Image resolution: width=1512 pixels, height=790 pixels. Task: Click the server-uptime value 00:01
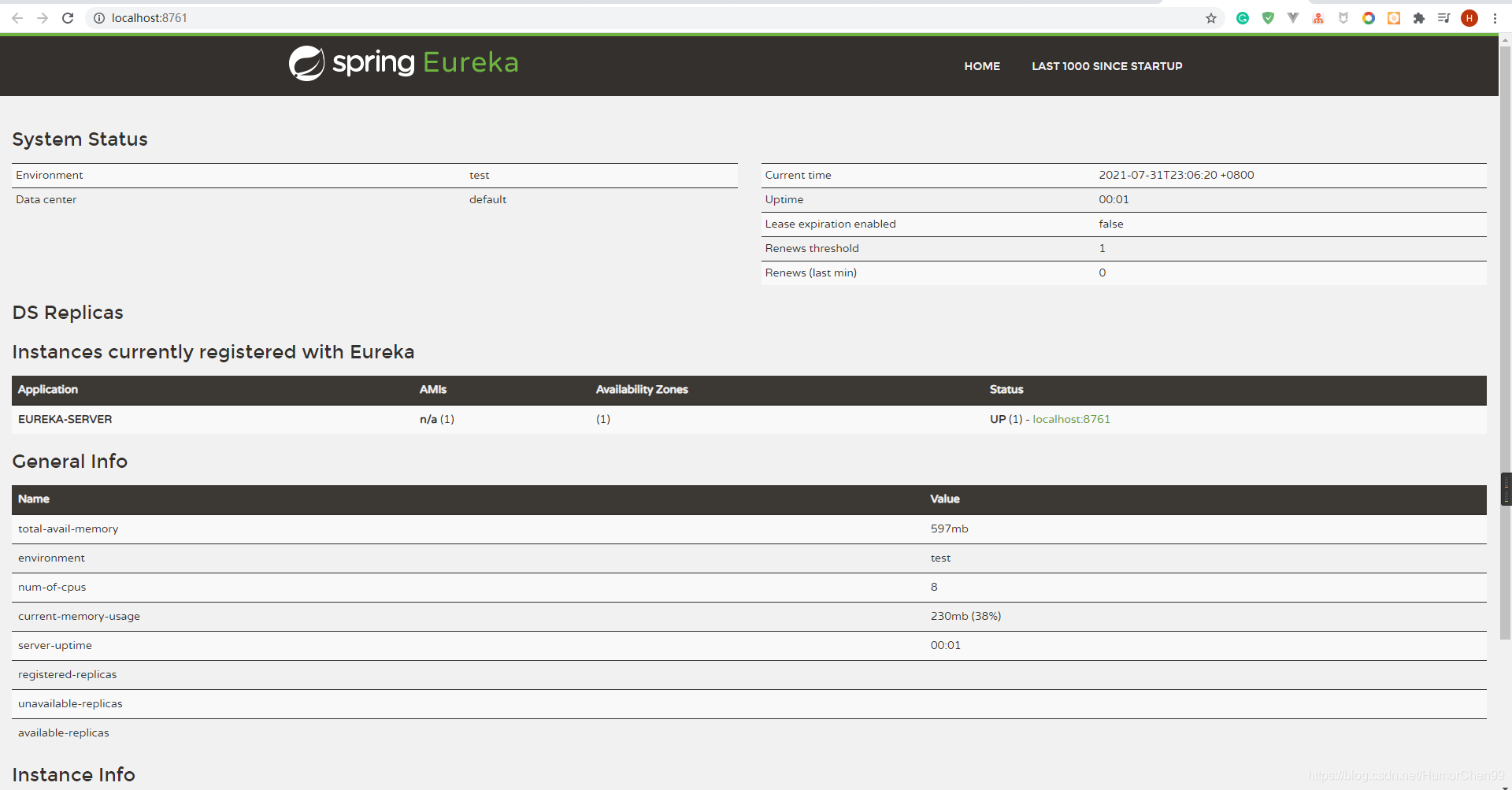point(945,645)
